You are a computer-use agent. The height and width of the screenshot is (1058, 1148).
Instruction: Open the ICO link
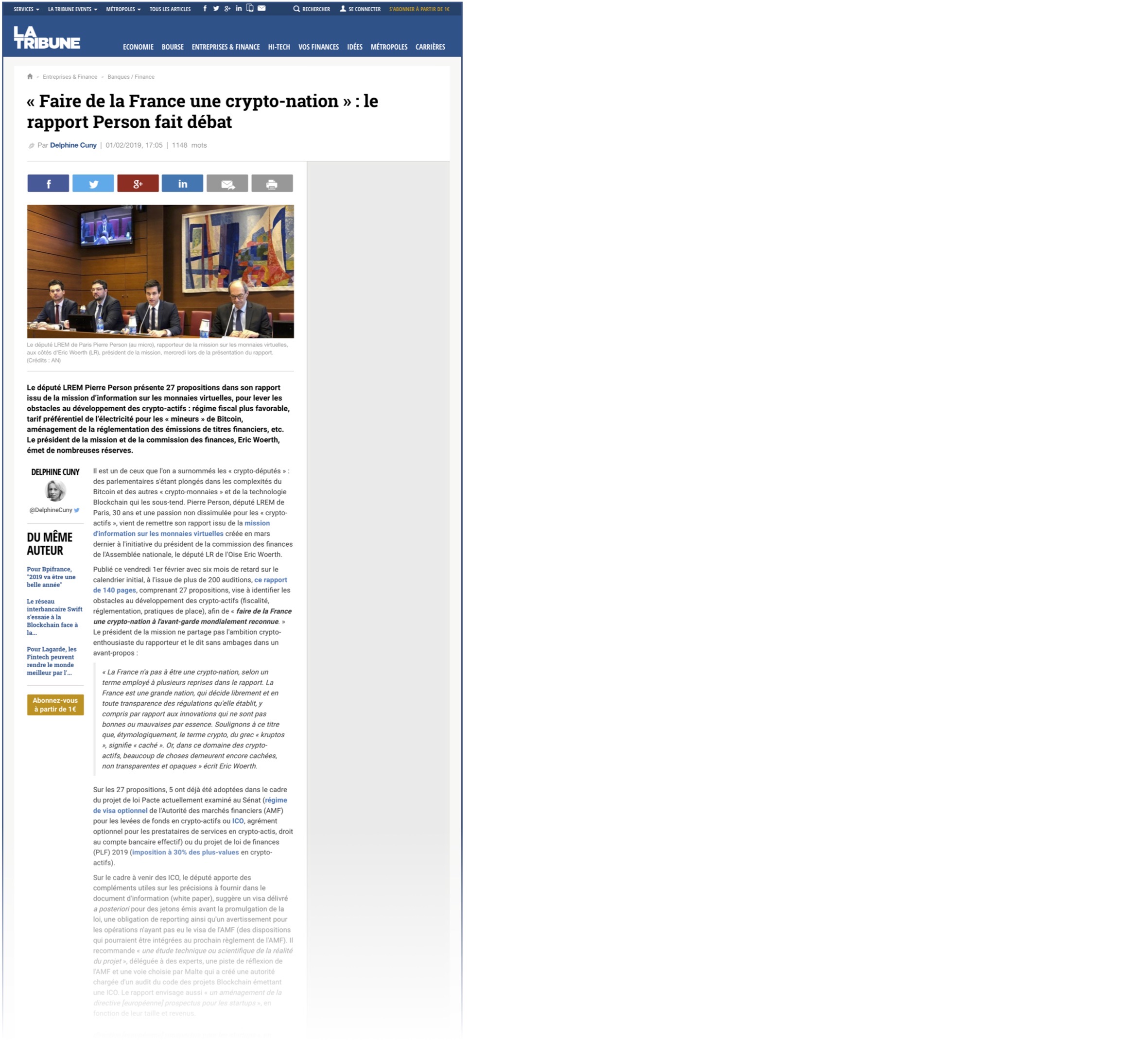[x=238, y=821]
